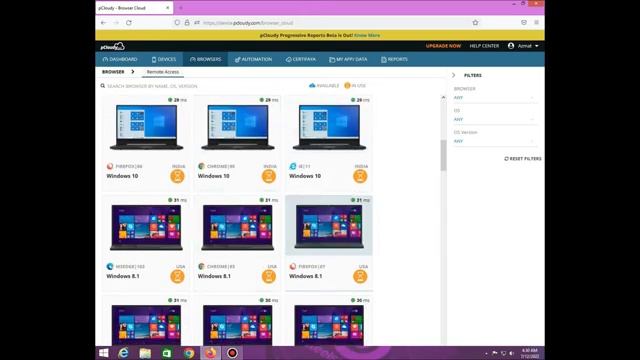Open File Explorer from the taskbar
The height and width of the screenshot is (360, 640).
pos(145,353)
